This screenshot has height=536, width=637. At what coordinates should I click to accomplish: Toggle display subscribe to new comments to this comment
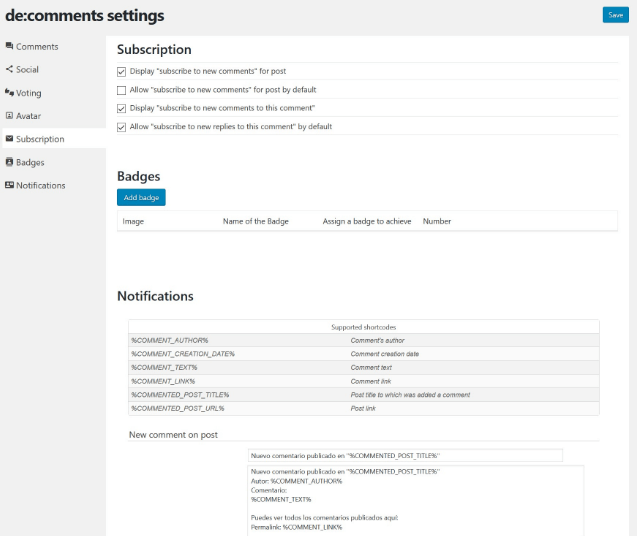pyautogui.click(x=122, y=108)
